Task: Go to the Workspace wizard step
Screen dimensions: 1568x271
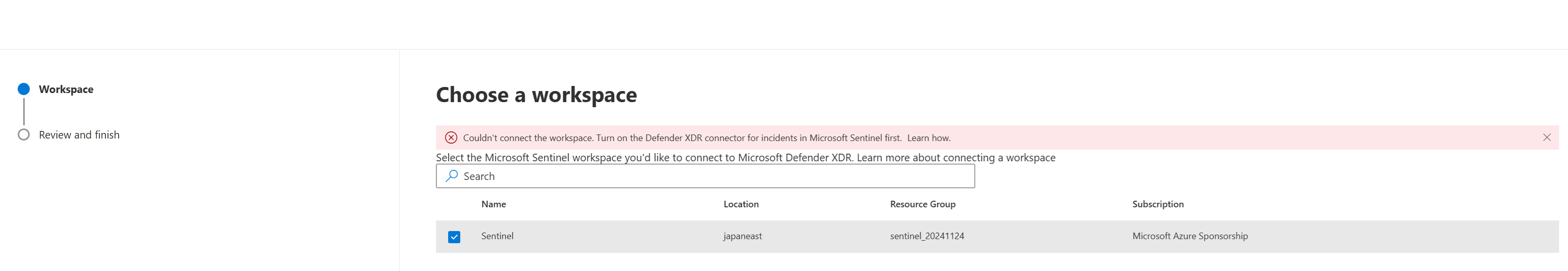Action: (x=66, y=89)
